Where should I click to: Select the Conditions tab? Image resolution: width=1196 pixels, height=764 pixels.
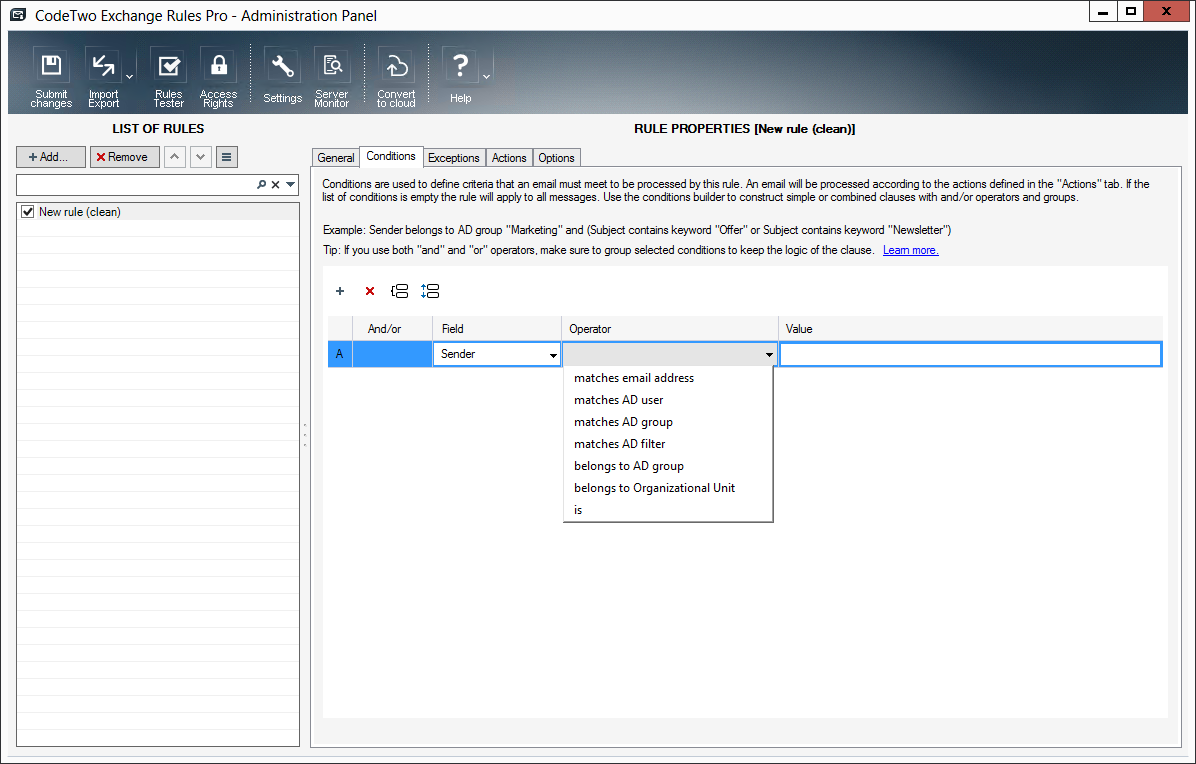point(391,156)
